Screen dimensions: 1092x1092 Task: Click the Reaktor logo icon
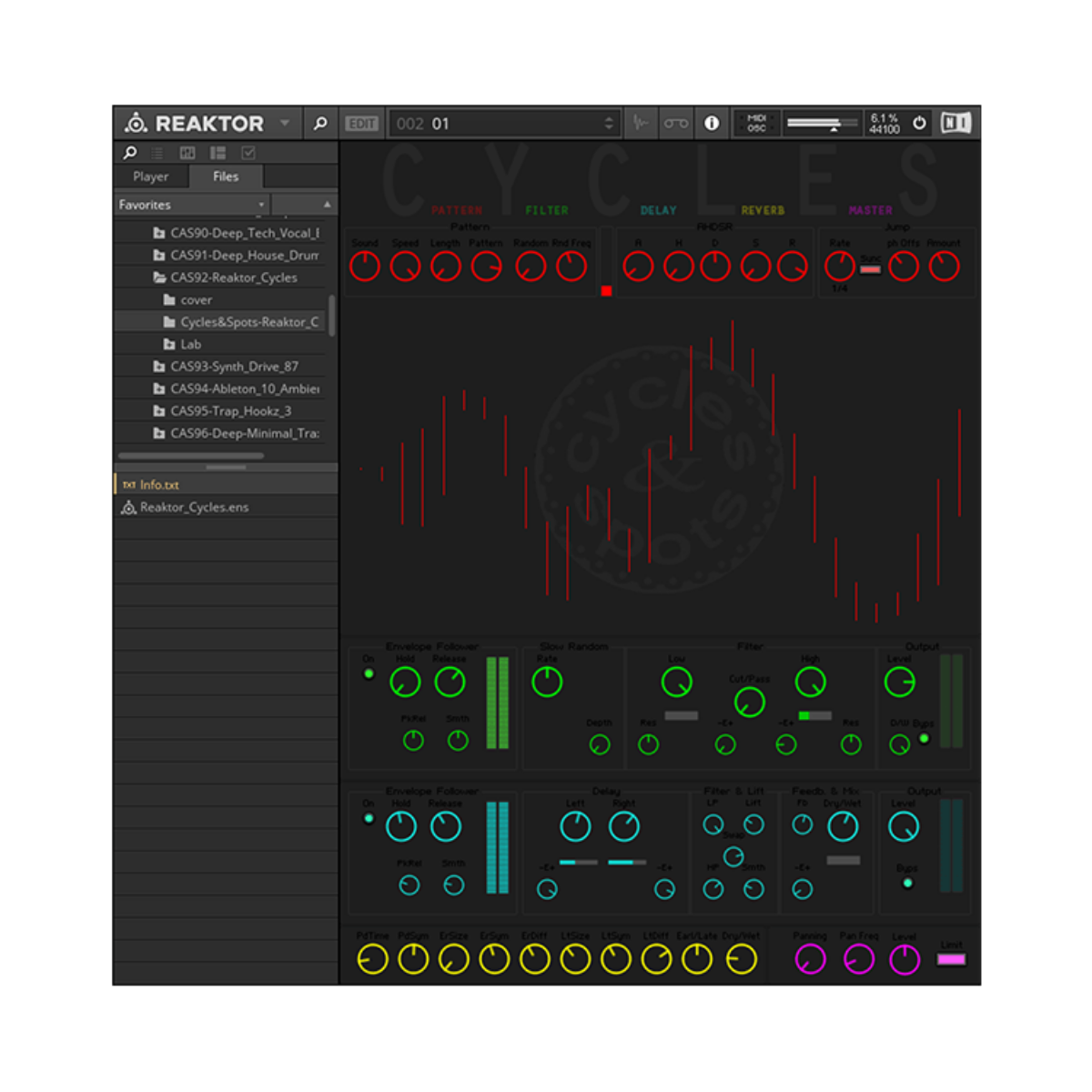136,123
